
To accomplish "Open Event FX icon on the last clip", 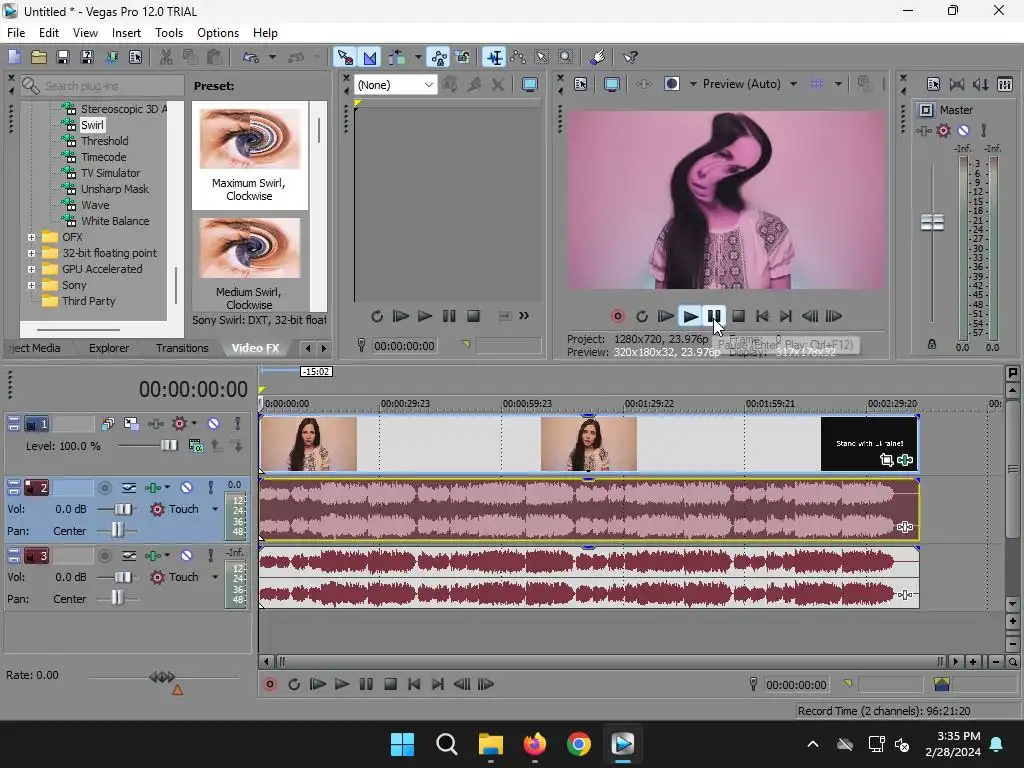I will [905, 460].
